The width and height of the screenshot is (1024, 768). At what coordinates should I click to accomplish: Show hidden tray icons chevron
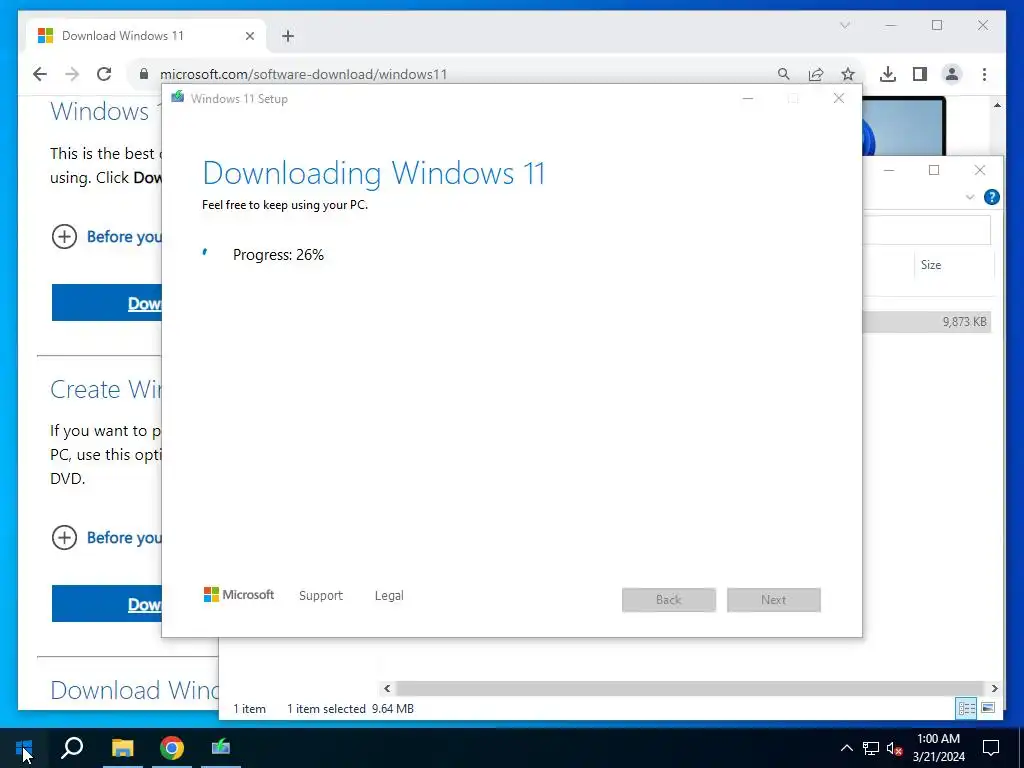click(846, 748)
